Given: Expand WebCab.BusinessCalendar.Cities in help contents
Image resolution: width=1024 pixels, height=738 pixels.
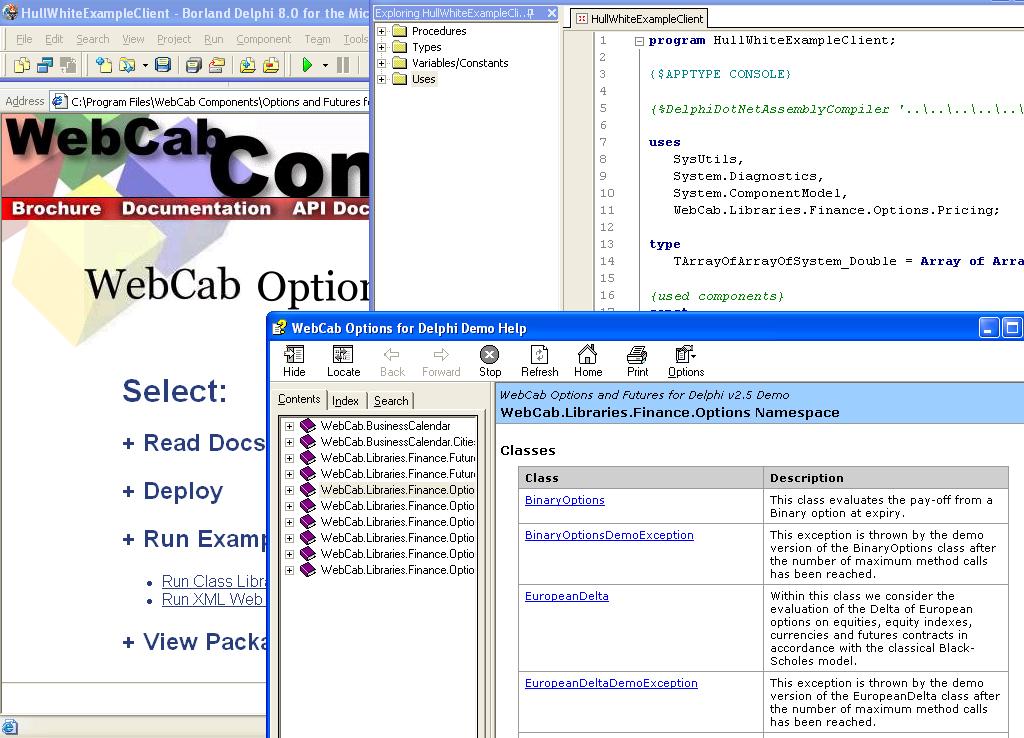Looking at the screenshot, I should [289, 442].
